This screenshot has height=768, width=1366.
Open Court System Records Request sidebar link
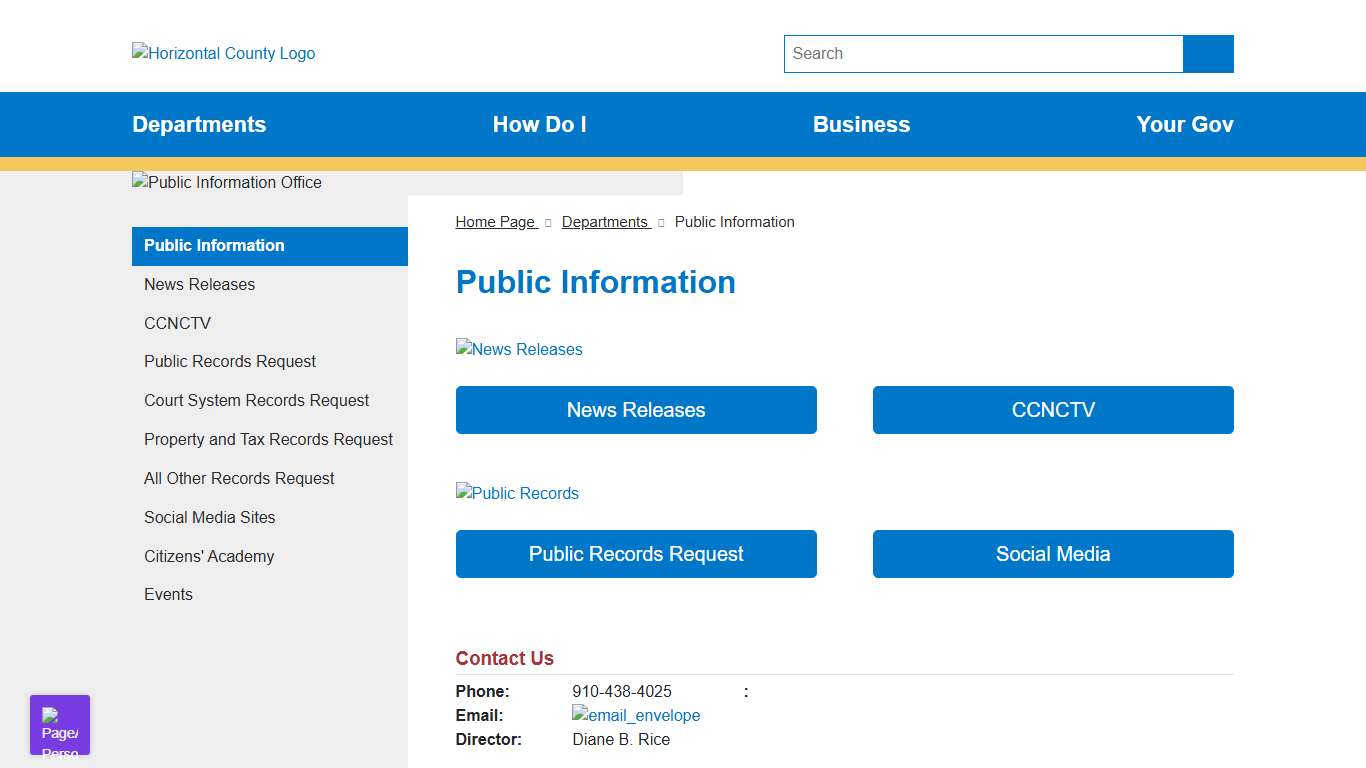click(256, 400)
